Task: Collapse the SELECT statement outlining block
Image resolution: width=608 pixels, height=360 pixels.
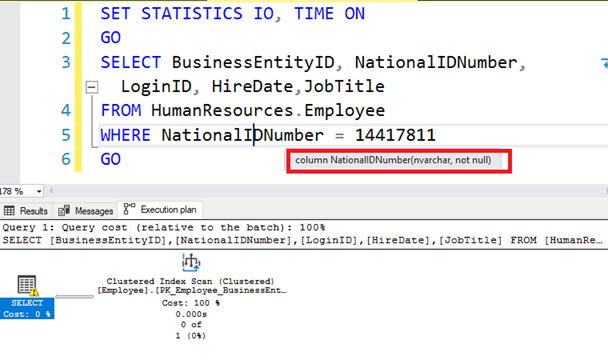Action: tap(92, 87)
